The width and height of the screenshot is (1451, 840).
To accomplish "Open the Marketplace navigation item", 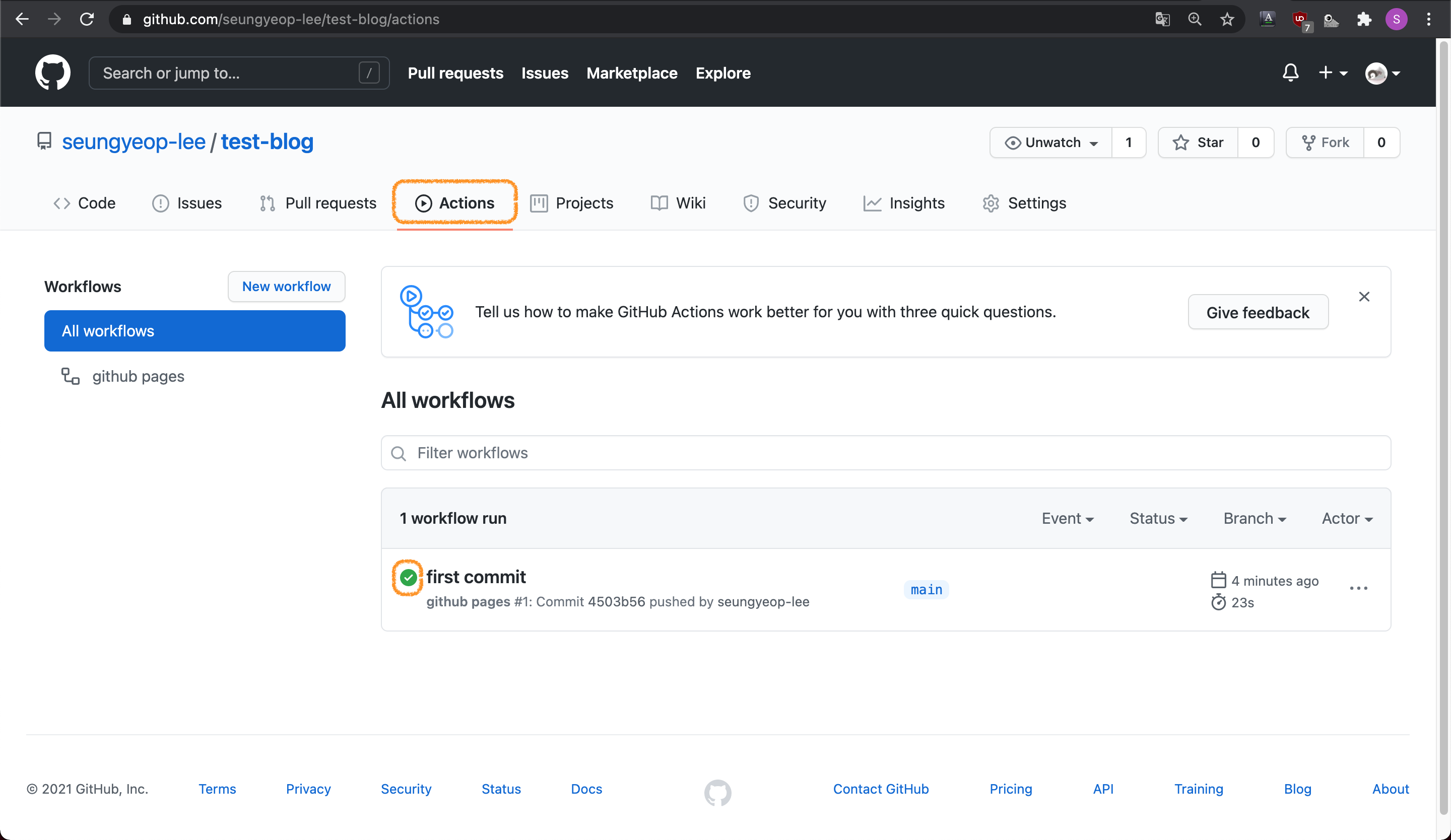I will pyautogui.click(x=632, y=73).
